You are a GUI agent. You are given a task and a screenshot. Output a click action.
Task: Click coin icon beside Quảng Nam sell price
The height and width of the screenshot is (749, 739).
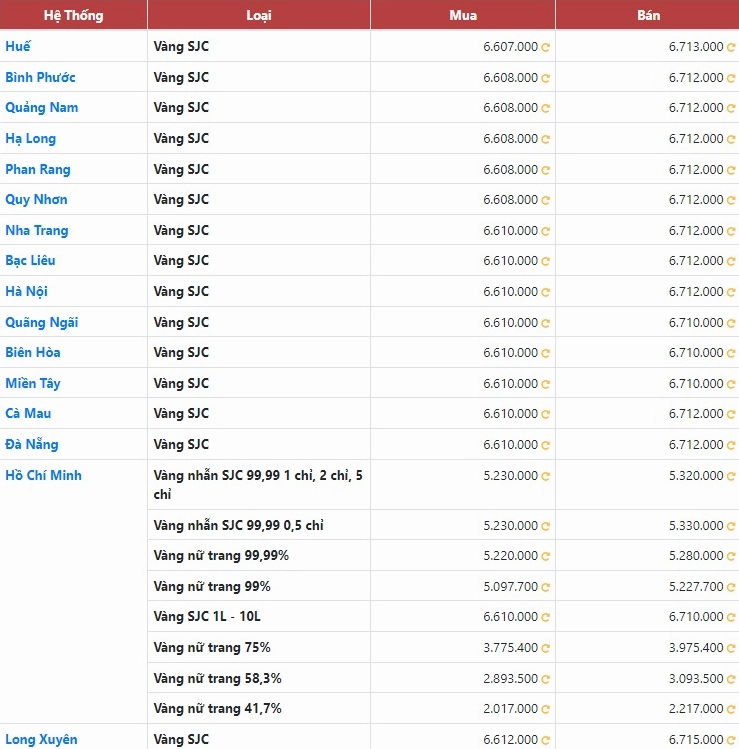click(x=731, y=108)
